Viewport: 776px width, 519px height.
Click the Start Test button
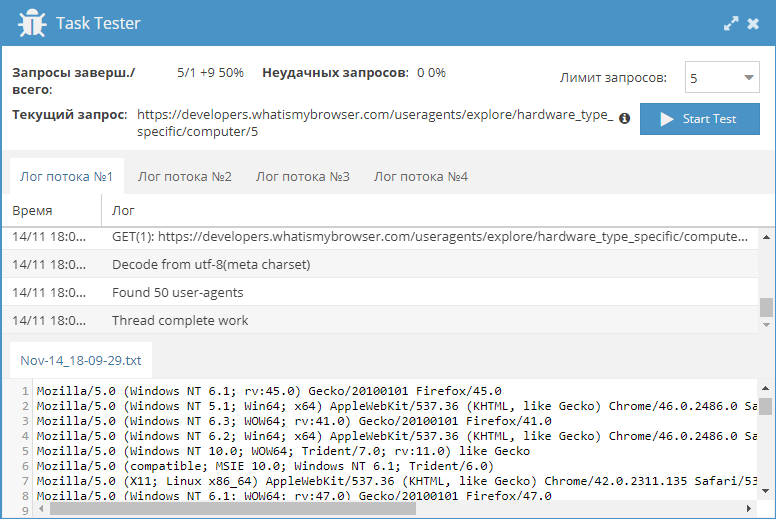(x=699, y=119)
